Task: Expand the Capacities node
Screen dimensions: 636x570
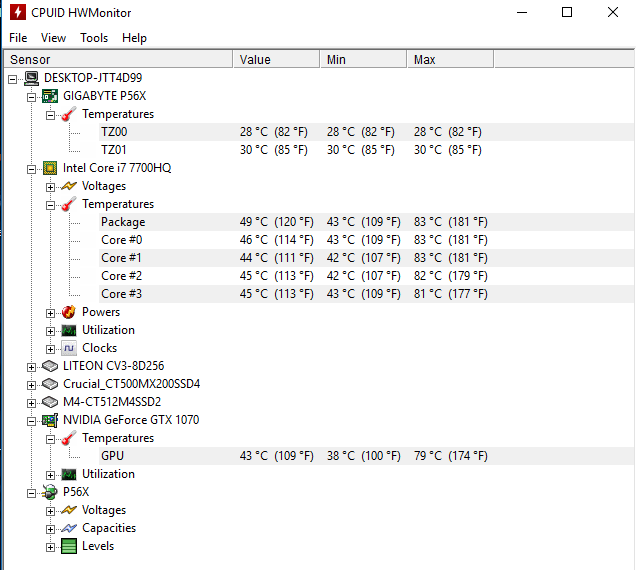Action: click(50, 529)
